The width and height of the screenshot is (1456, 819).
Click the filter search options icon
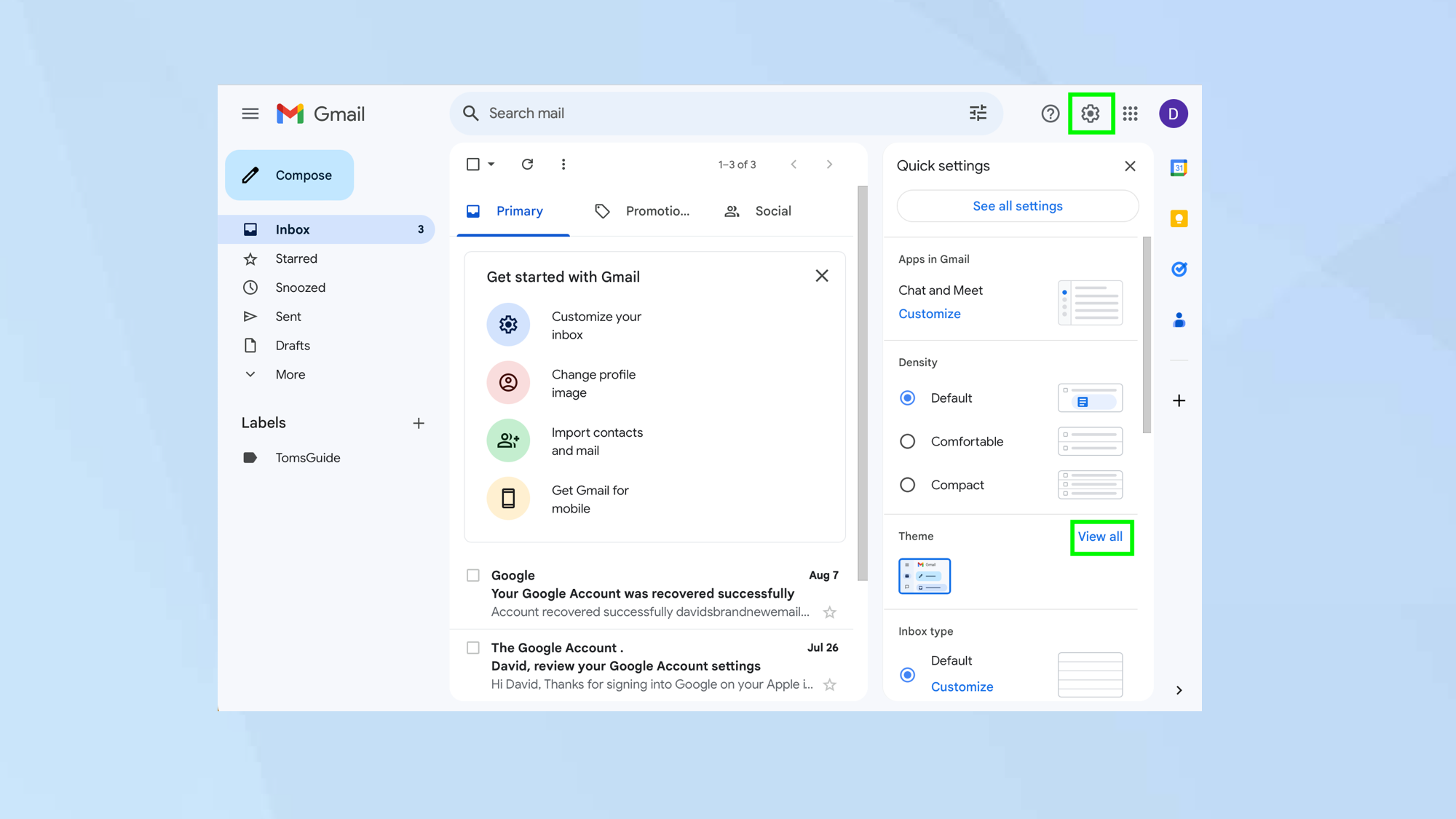[978, 113]
